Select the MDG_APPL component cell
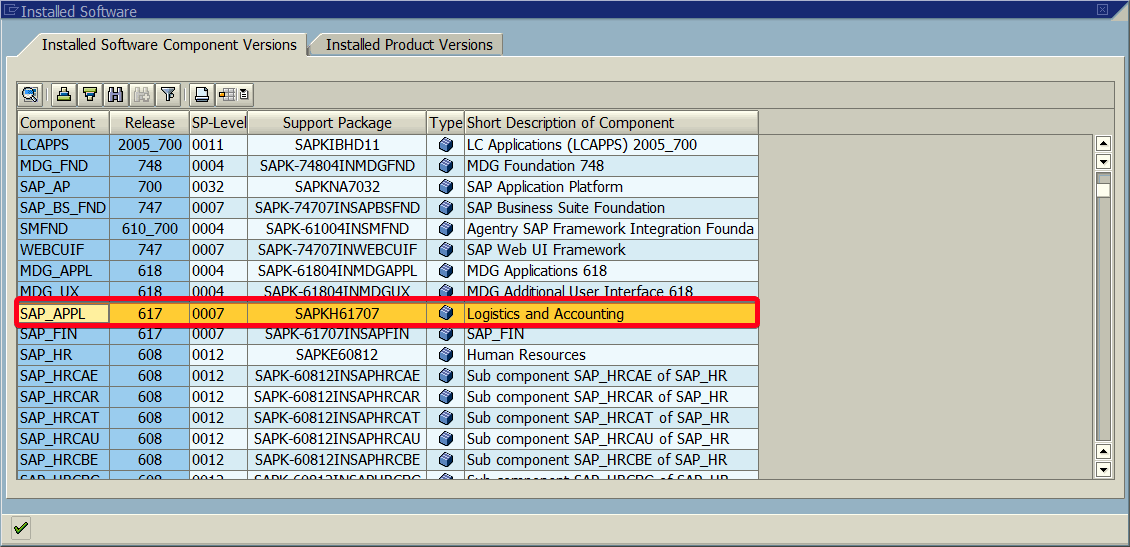The height and width of the screenshot is (547, 1130). click(x=63, y=271)
